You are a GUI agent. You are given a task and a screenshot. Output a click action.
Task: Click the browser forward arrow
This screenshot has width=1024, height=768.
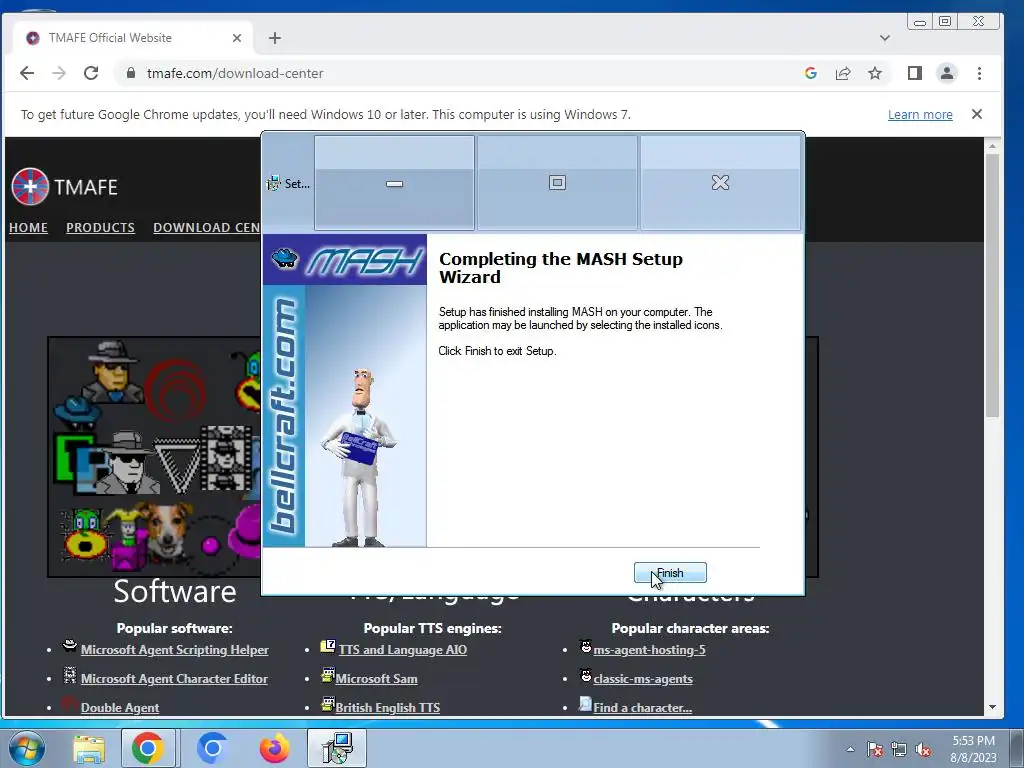(x=59, y=73)
